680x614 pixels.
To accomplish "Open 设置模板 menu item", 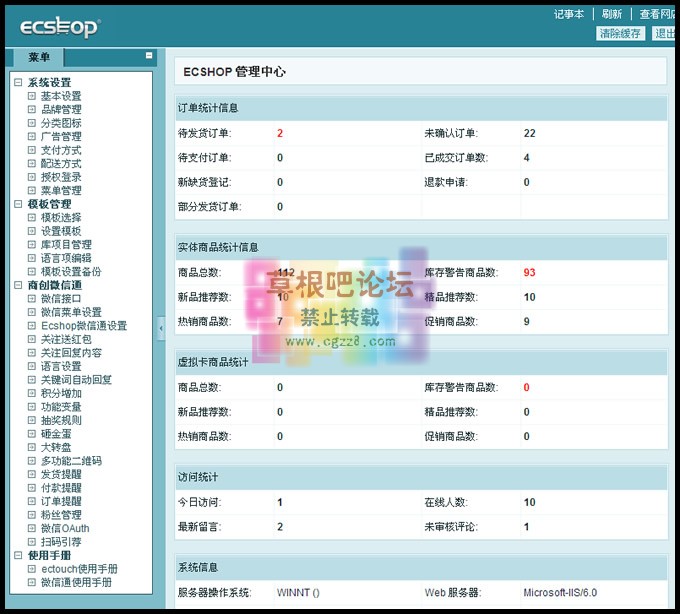I will 61,231.
